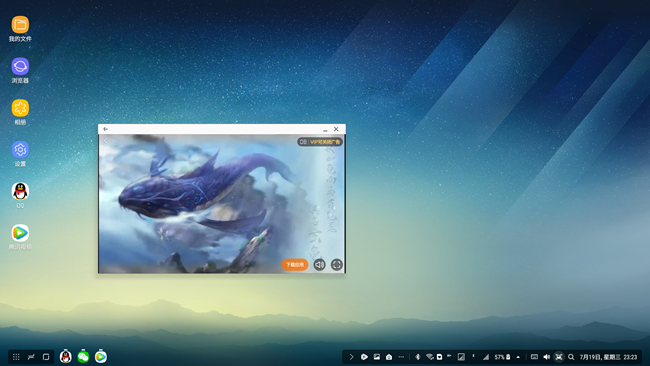This screenshot has height=366, width=650.
Task: Open the My Files desktop icon
Action: point(20,25)
